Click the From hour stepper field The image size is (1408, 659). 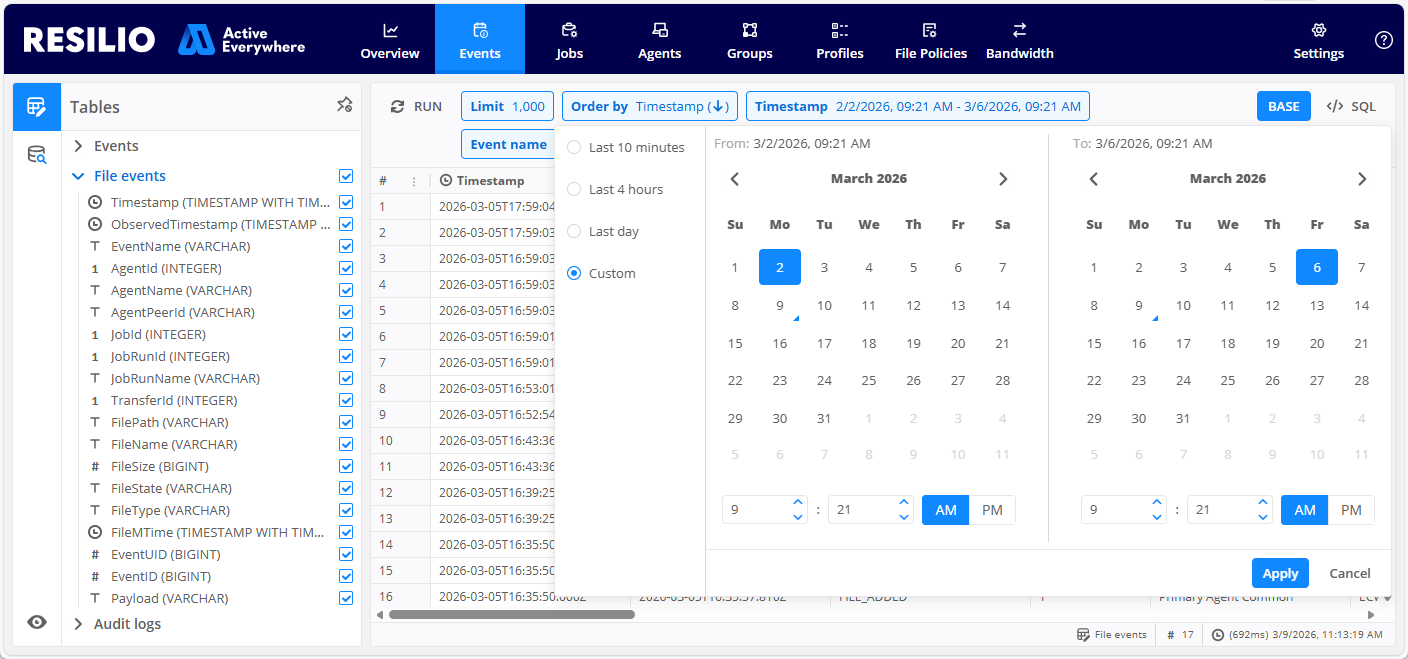(x=765, y=510)
